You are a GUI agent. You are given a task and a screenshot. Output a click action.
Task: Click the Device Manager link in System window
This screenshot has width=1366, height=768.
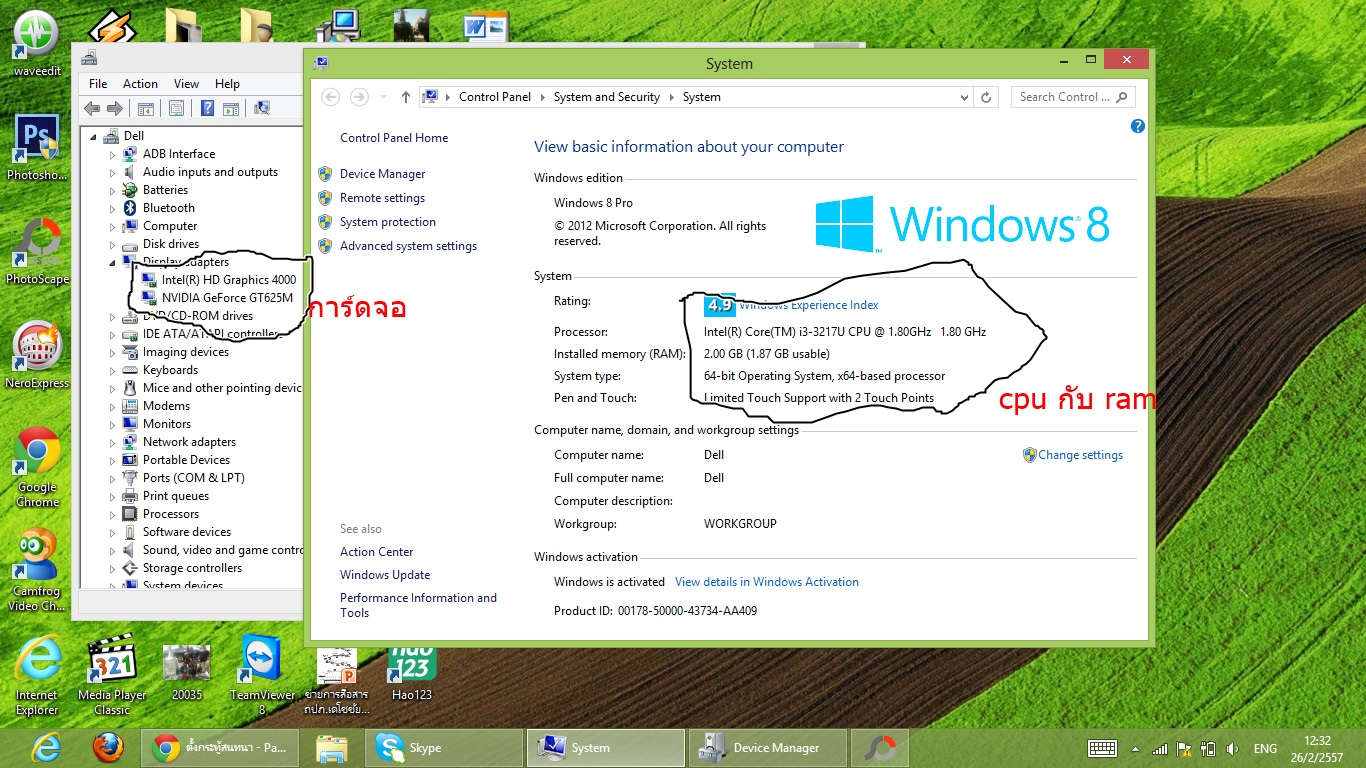click(382, 174)
